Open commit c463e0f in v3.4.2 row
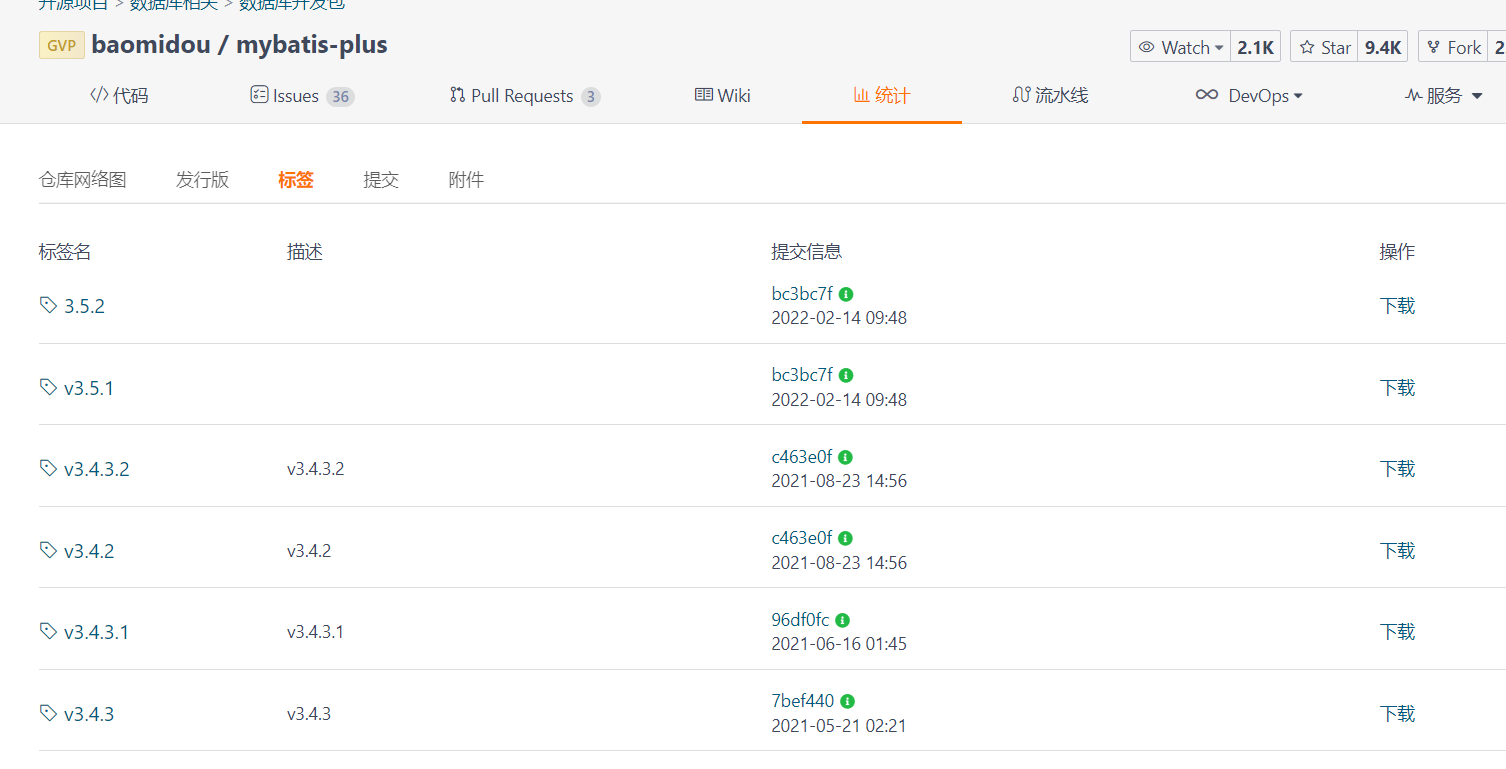The height and width of the screenshot is (769, 1506). (x=801, y=538)
